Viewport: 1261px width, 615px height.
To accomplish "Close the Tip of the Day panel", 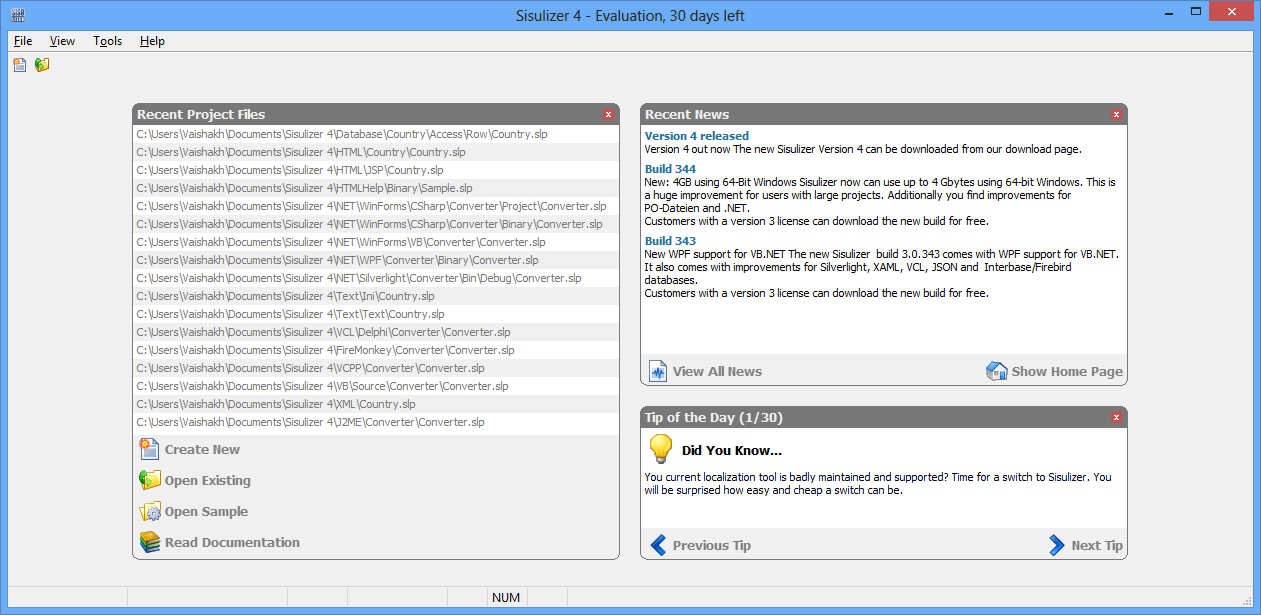I will [1116, 418].
